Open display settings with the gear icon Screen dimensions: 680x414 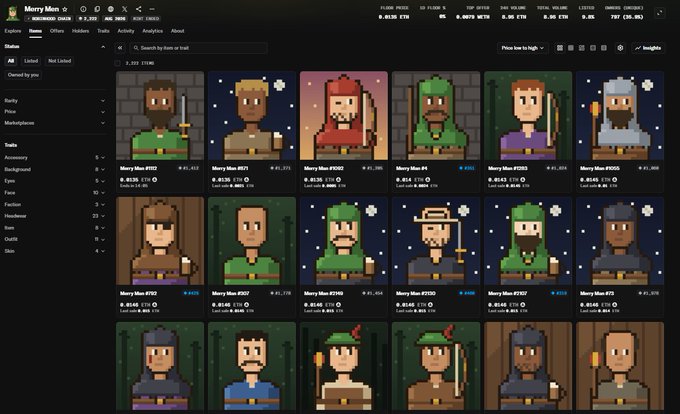[x=620, y=48]
